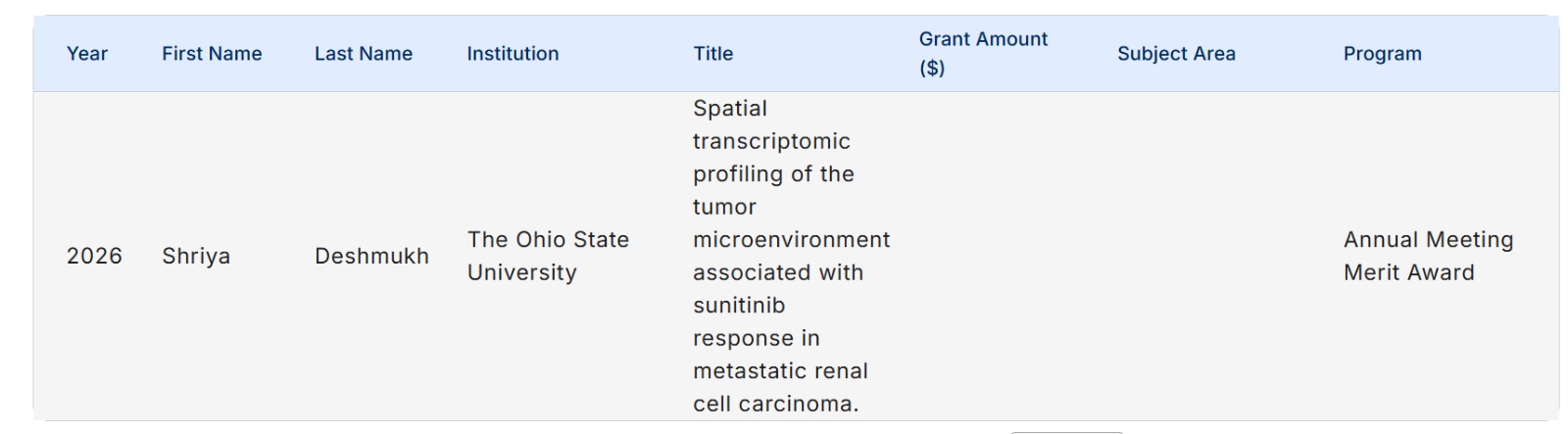Select the Shriya first name cell

coord(196,257)
